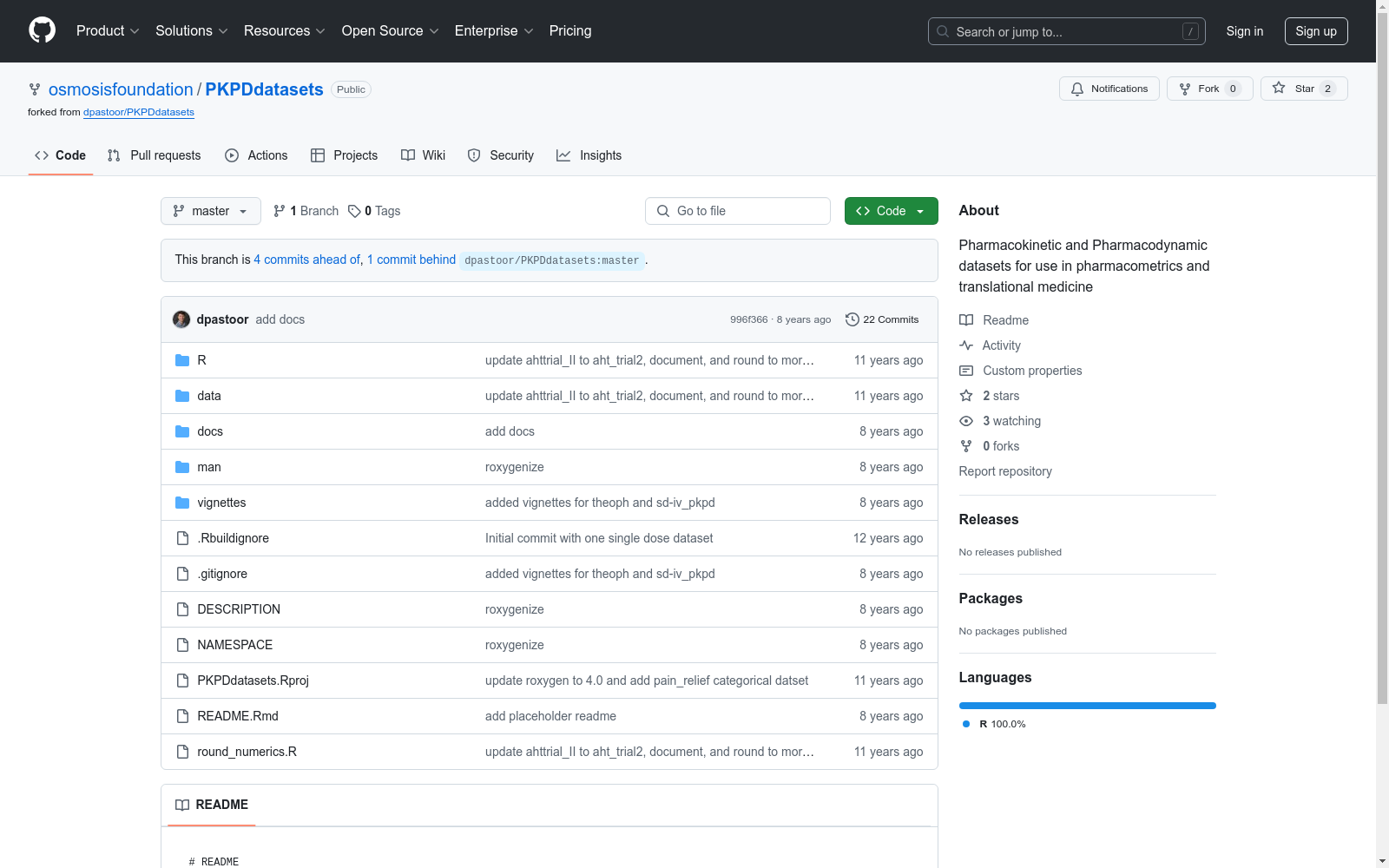Click the commit history clock icon
Image resolution: width=1389 pixels, height=868 pixels.
point(852,319)
